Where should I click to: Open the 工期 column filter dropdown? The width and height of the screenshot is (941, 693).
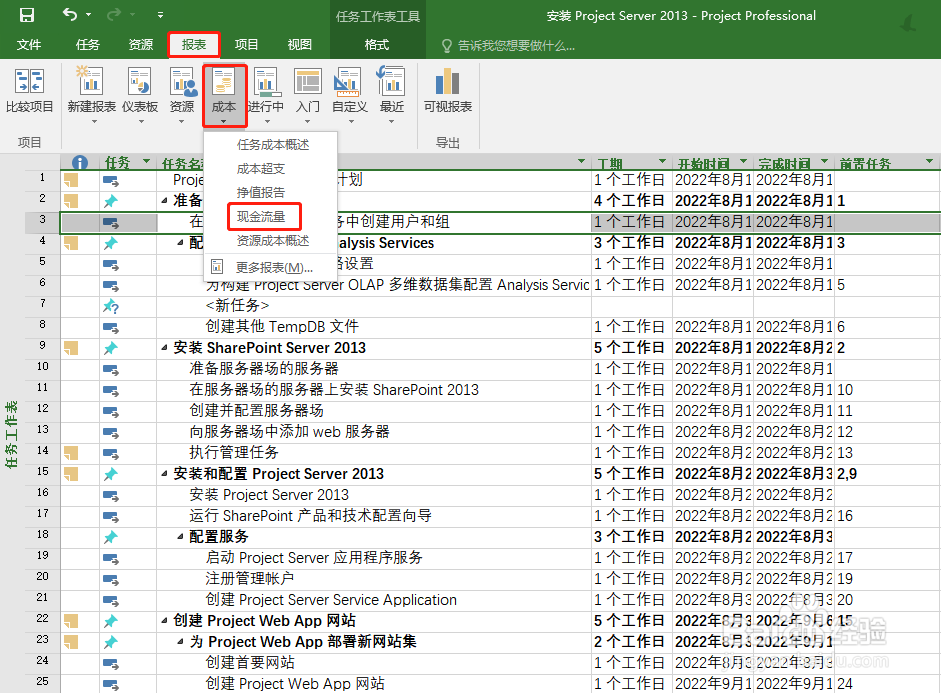point(663,161)
